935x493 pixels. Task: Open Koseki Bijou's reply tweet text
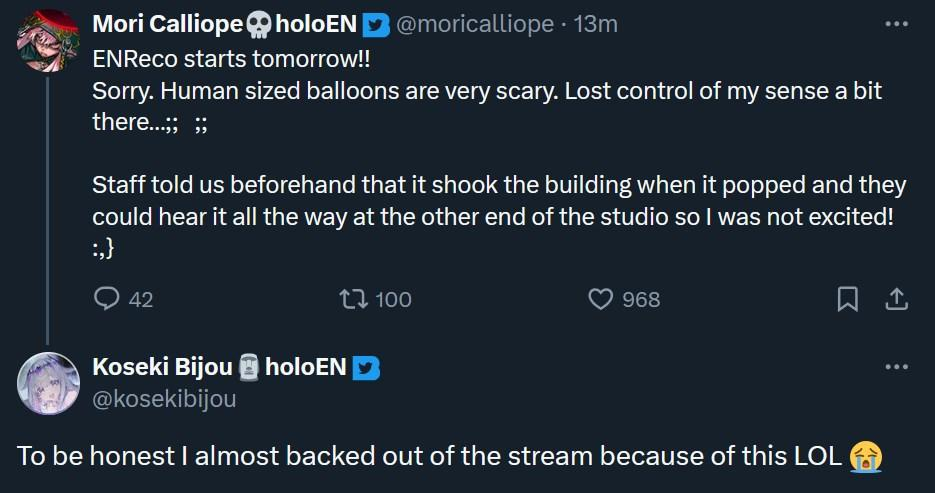pyautogui.click(x=430, y=455)
